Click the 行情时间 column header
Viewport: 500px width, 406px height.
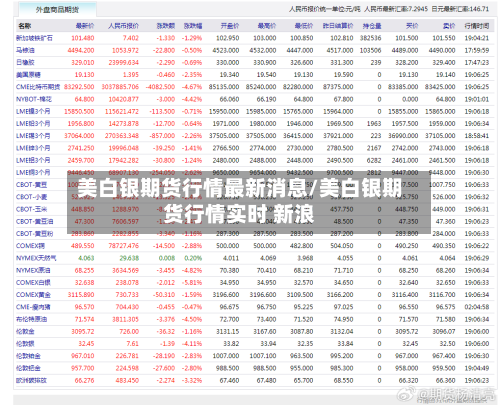pyautogui.click(x=477, y=26)
